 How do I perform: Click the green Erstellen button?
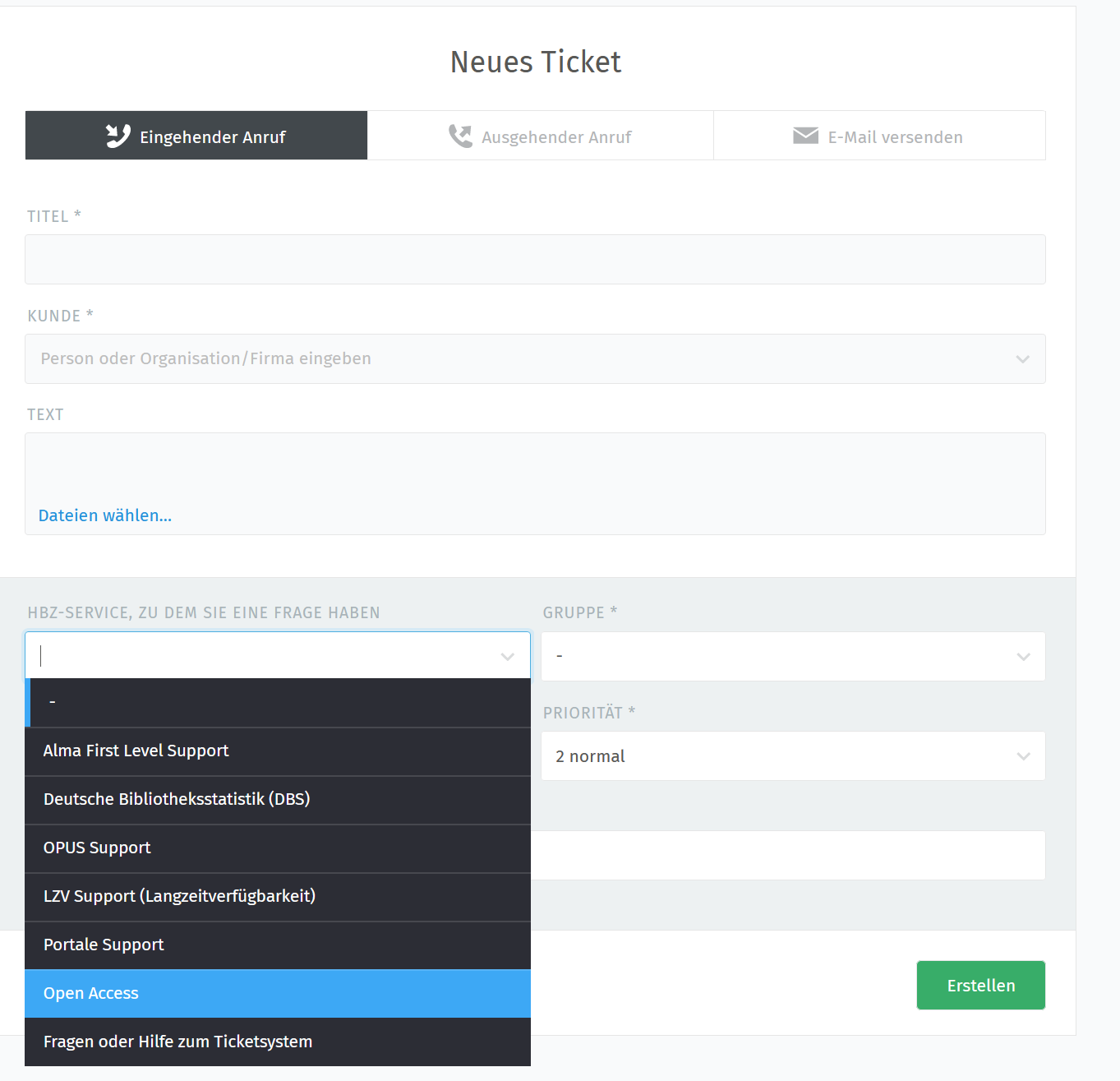tap(980, 985)
